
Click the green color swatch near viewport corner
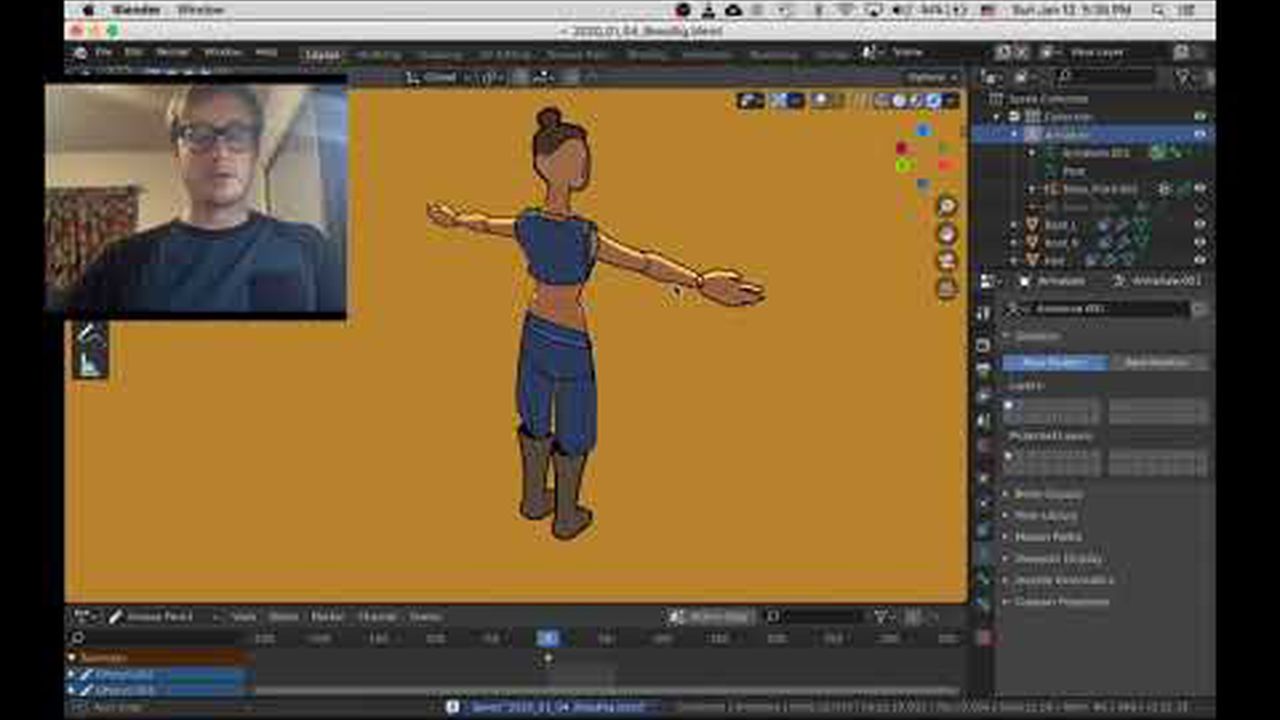pyautogui.click(x=904, y=164)
